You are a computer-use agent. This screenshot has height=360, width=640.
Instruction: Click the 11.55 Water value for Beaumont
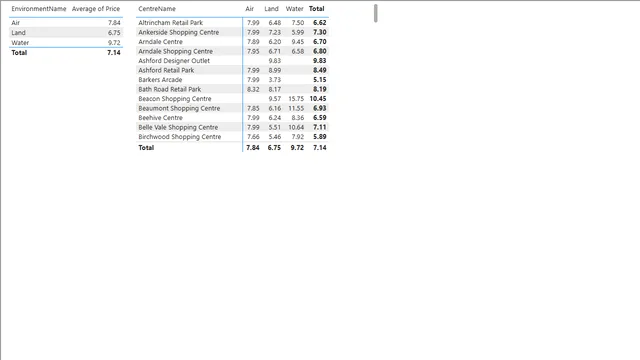[296, 108]
